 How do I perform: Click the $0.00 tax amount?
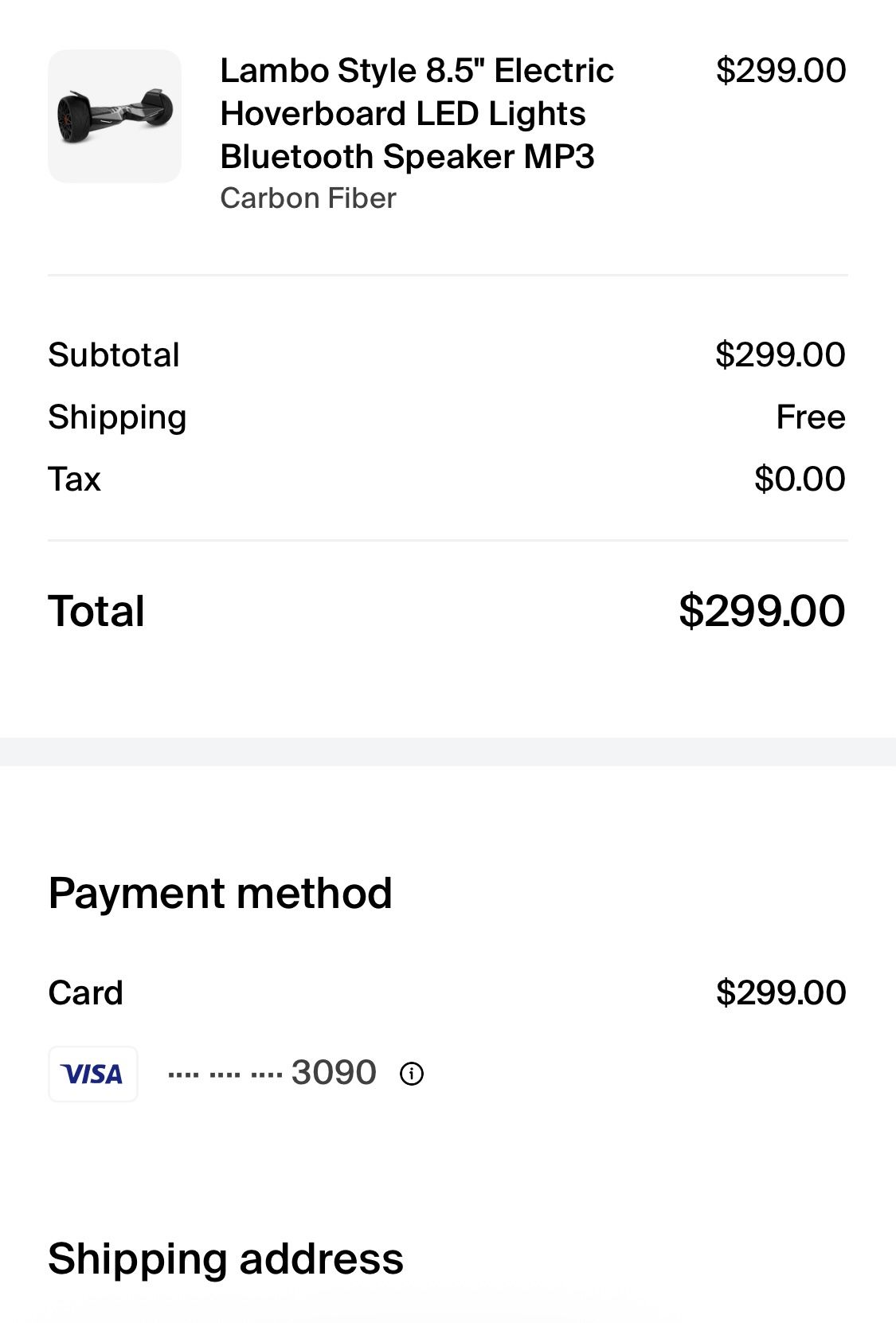coord(800,479)
